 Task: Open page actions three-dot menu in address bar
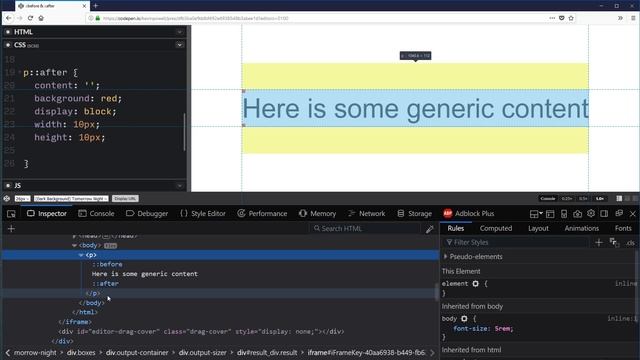tap(552, 18)
